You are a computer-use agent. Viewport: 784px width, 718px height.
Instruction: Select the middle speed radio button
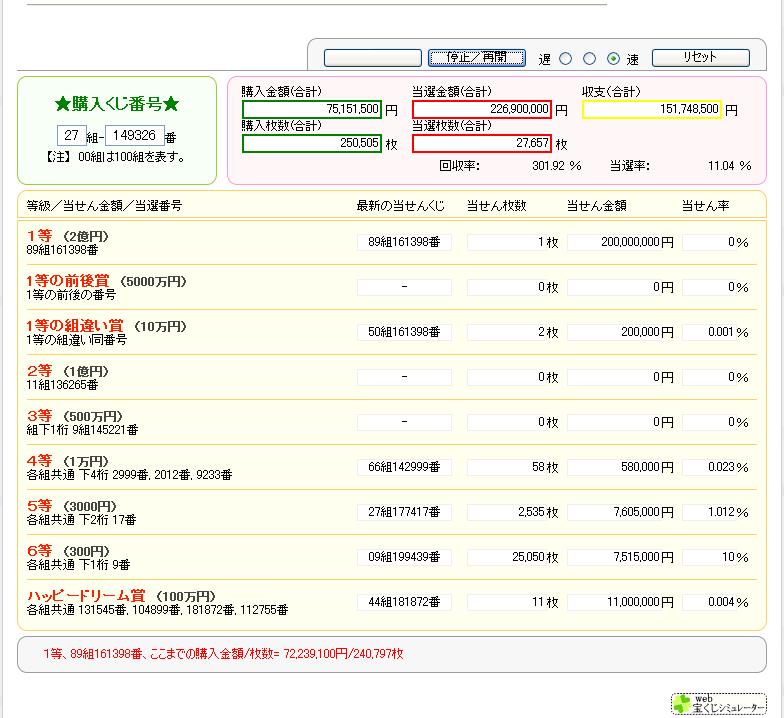click(590, 58)
